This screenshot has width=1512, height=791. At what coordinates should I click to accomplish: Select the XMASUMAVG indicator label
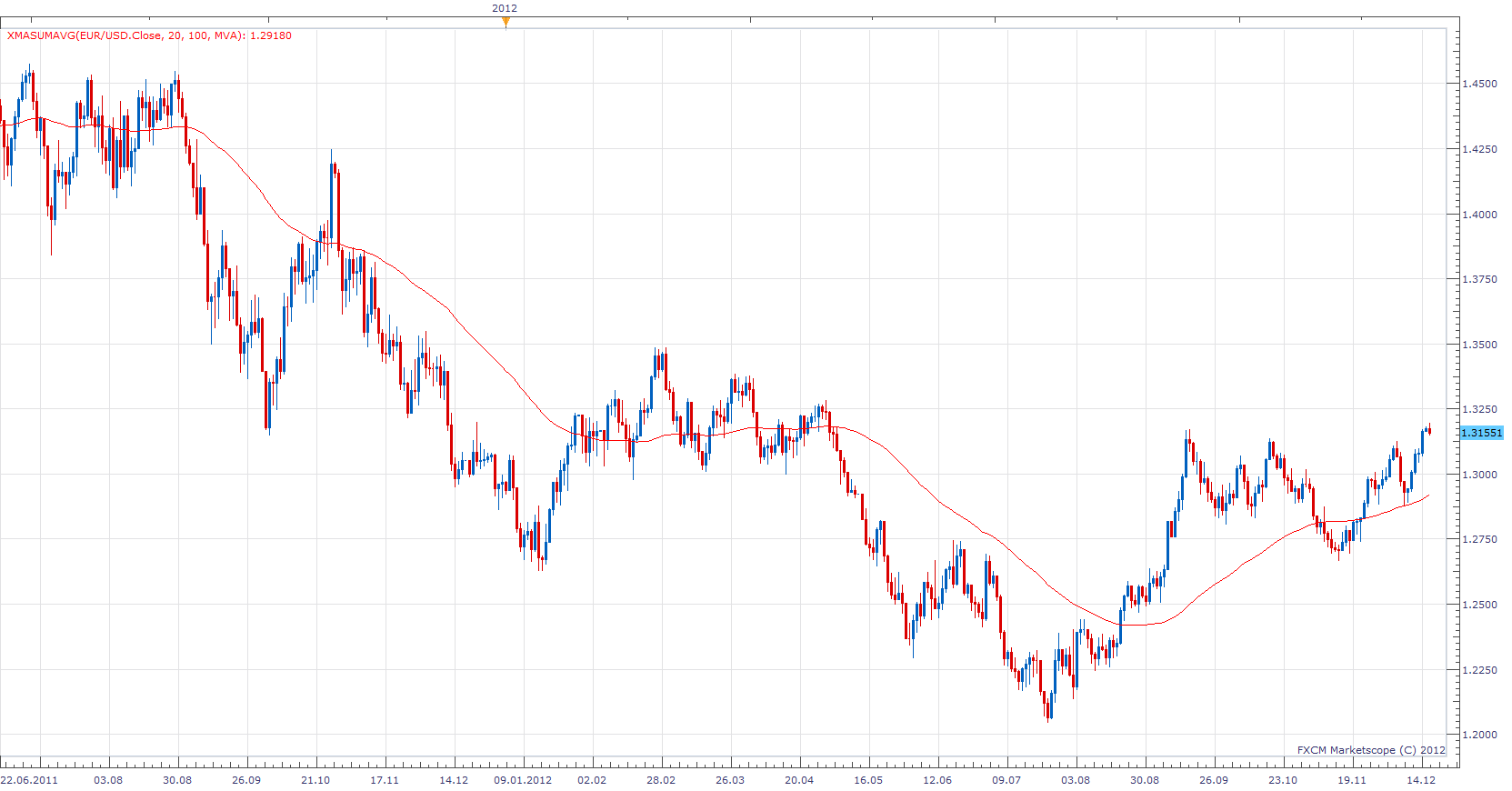pos(149,35)
